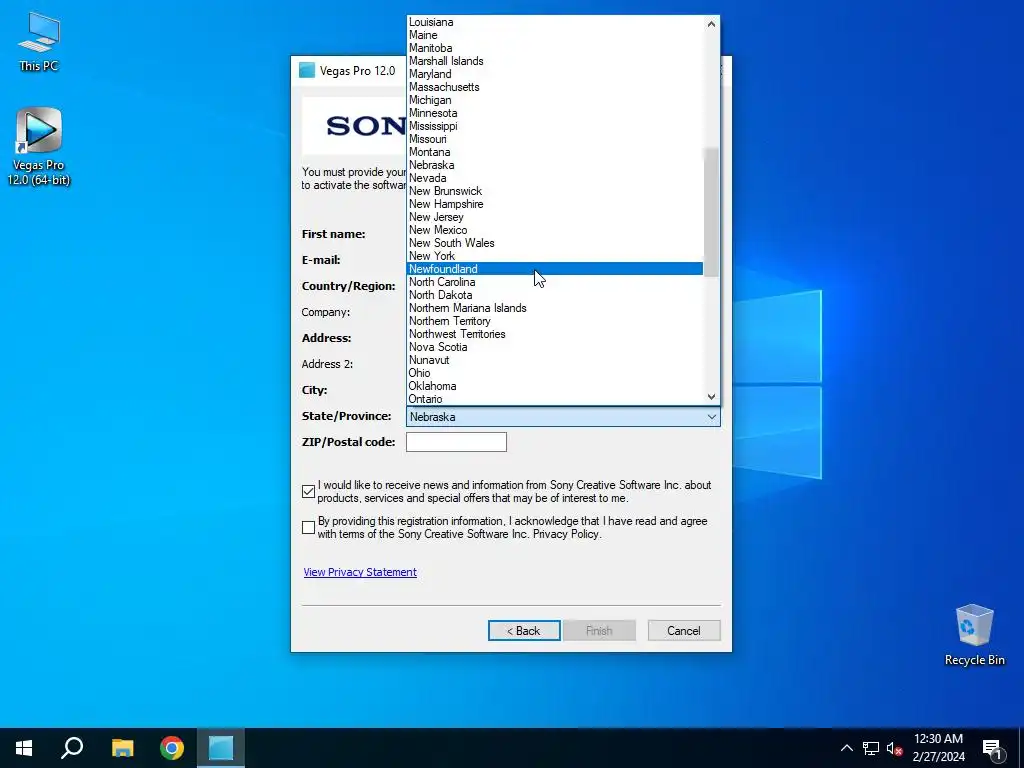Select Minnesota list entry
1024x768 pixels.
click(554, 113)
